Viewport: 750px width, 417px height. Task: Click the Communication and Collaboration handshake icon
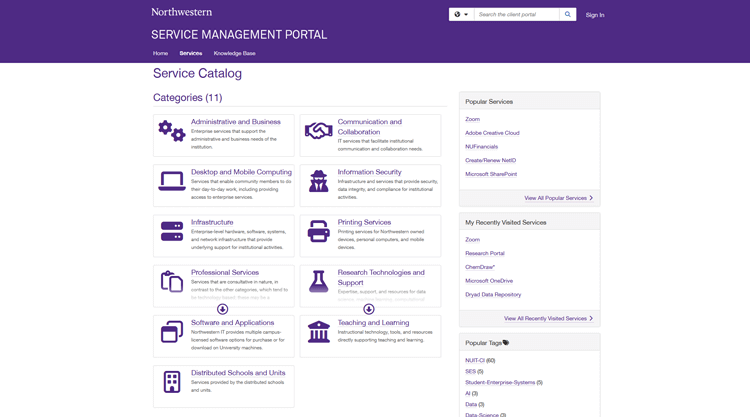coord(318,131)
